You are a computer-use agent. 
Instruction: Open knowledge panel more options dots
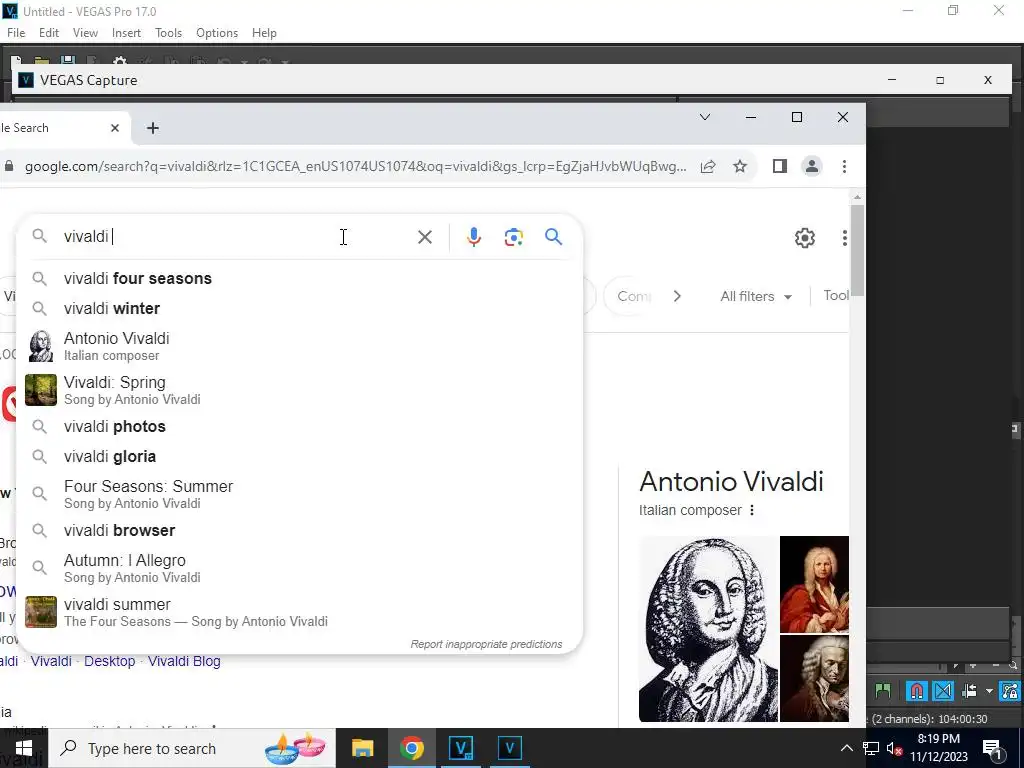point(752,510)
